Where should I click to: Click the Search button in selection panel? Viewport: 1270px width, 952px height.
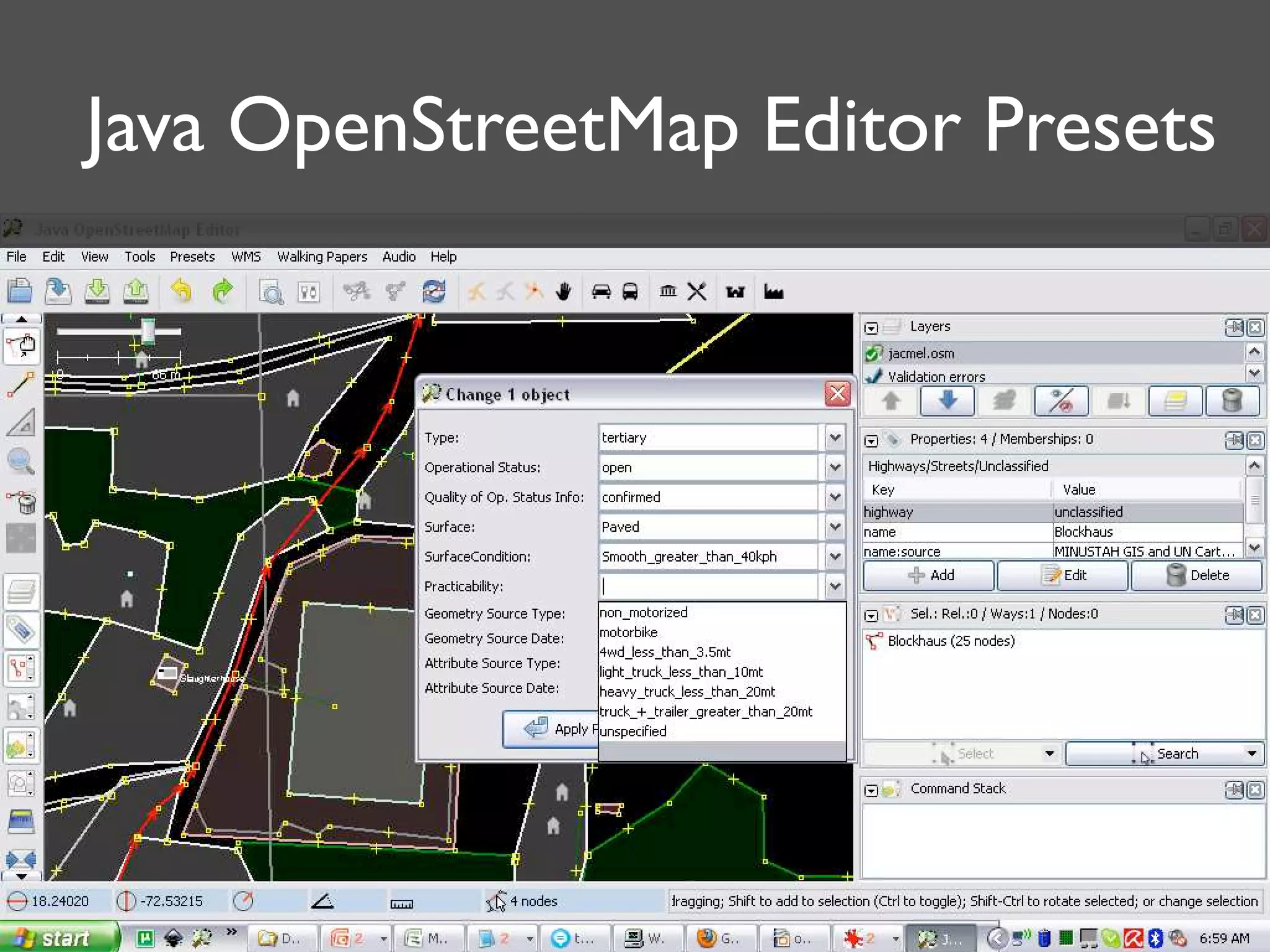[1165, 754]
